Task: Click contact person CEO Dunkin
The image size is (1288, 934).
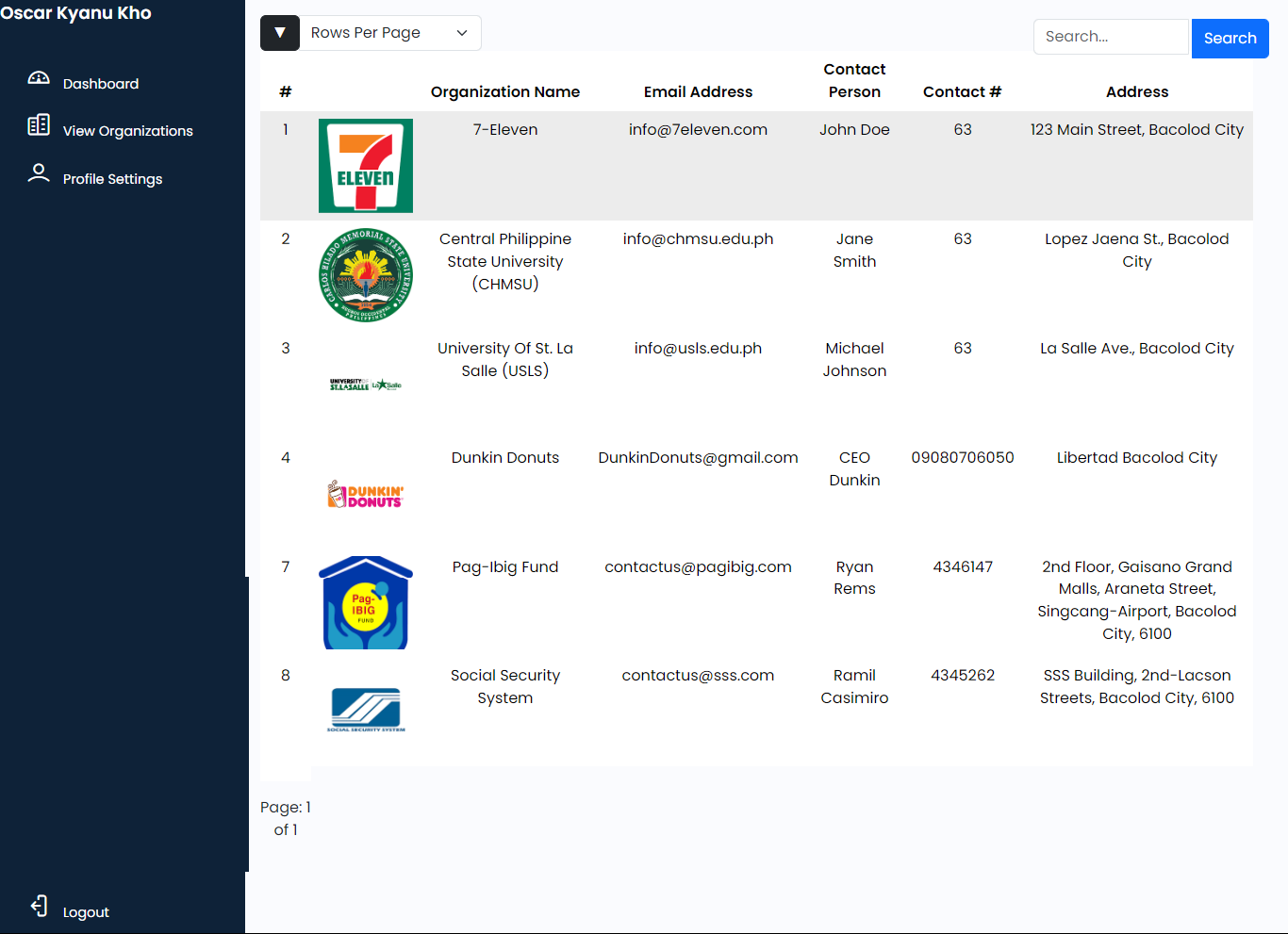Action: (854, 468)
